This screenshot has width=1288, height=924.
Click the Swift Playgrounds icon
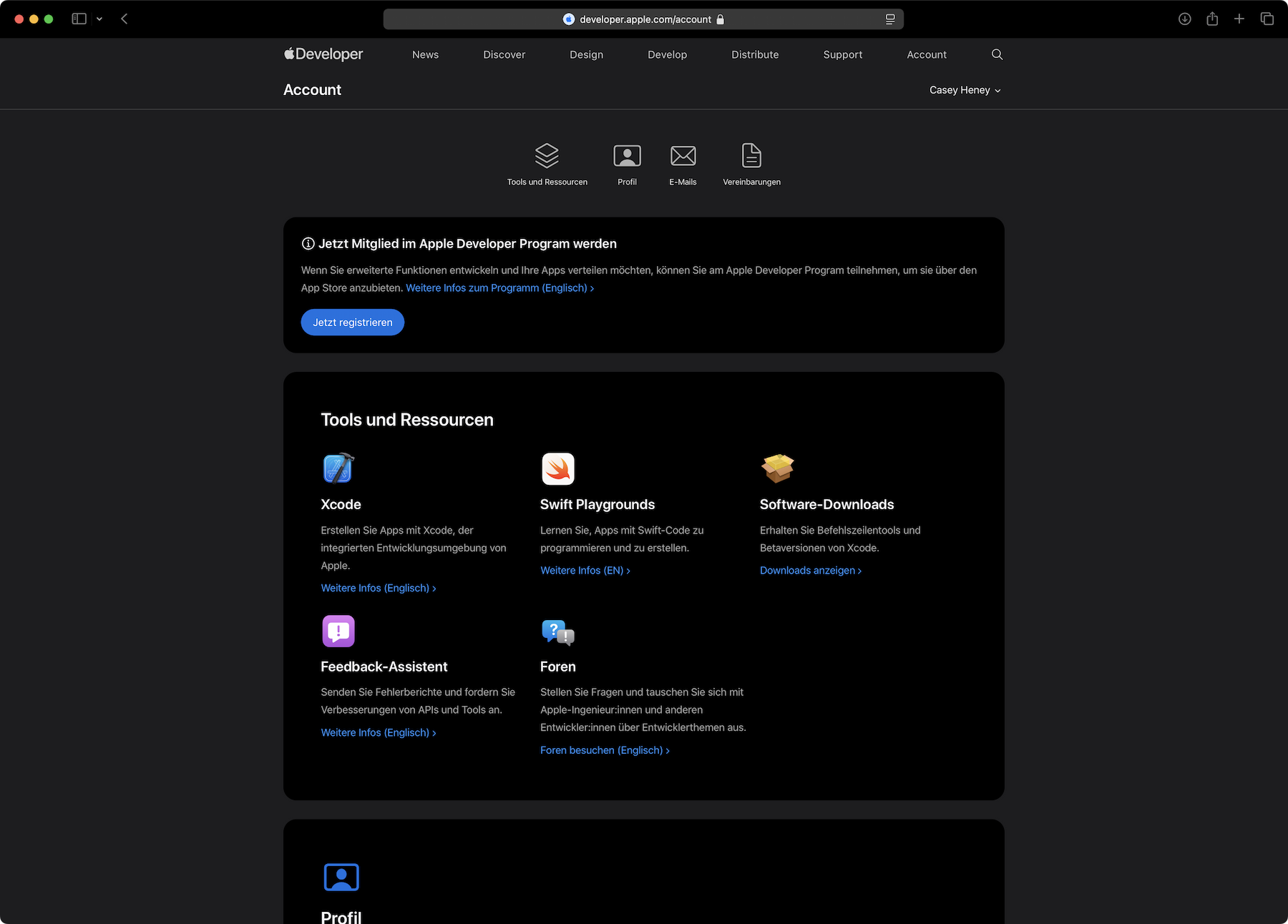(x=558, y=468)
